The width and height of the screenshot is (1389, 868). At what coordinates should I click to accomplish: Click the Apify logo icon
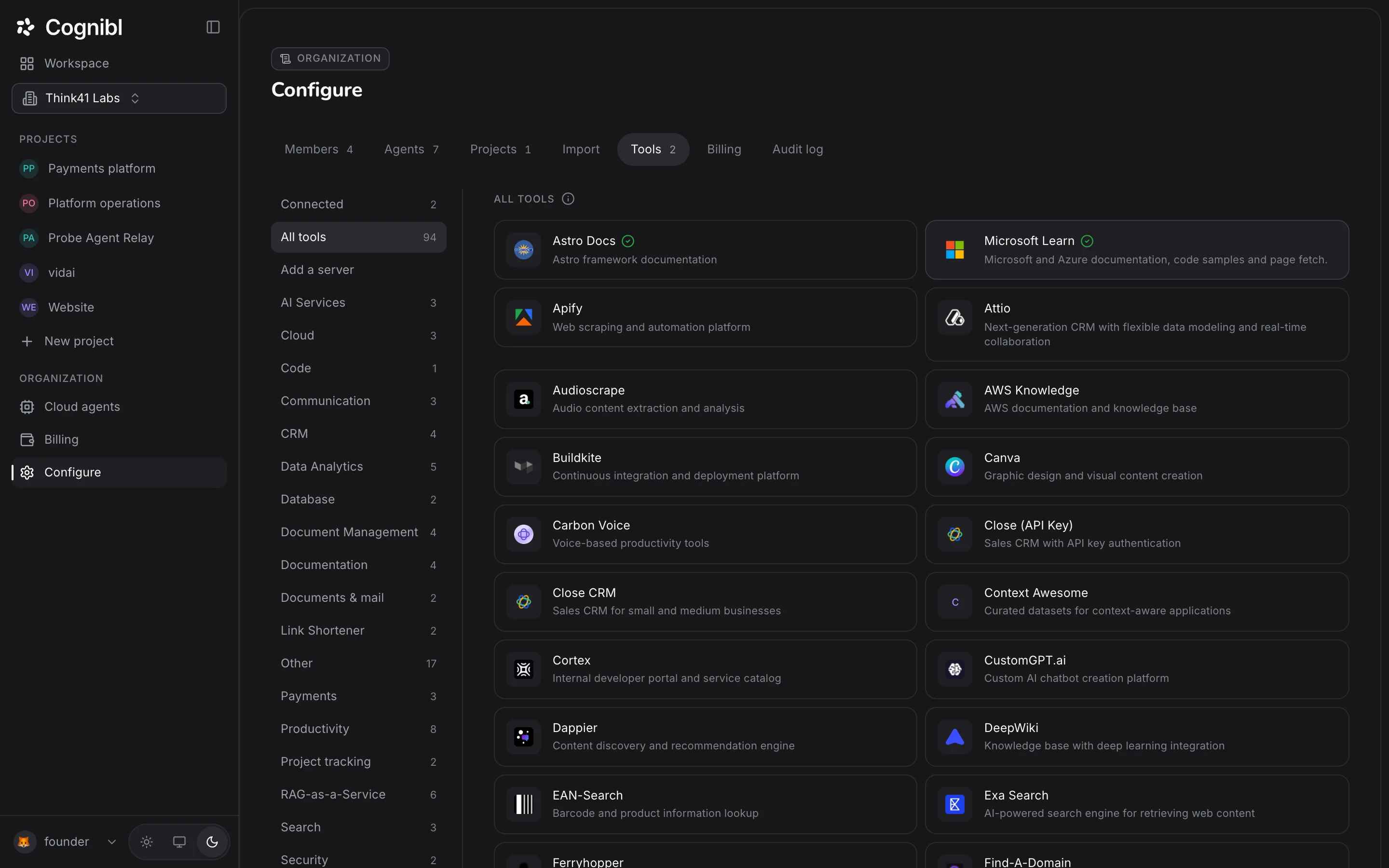[x=523, y=317]
